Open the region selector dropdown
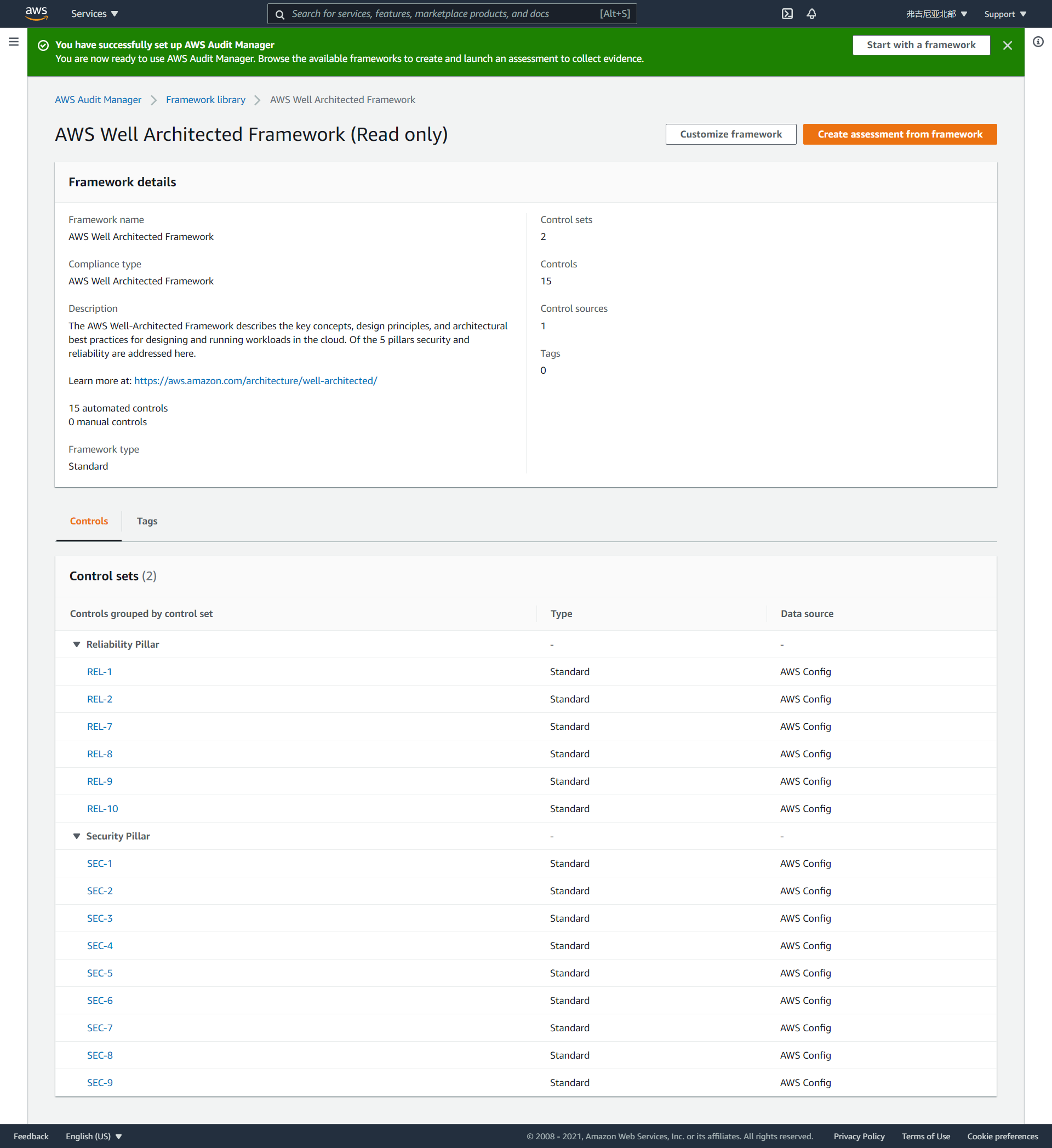The width and height of the screenshot is (1052, 1148). tap(936, 14)
